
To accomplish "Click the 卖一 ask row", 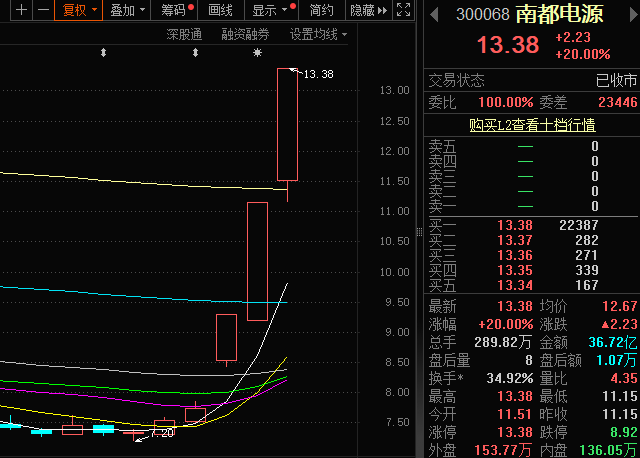I will [x=532, y=206].
